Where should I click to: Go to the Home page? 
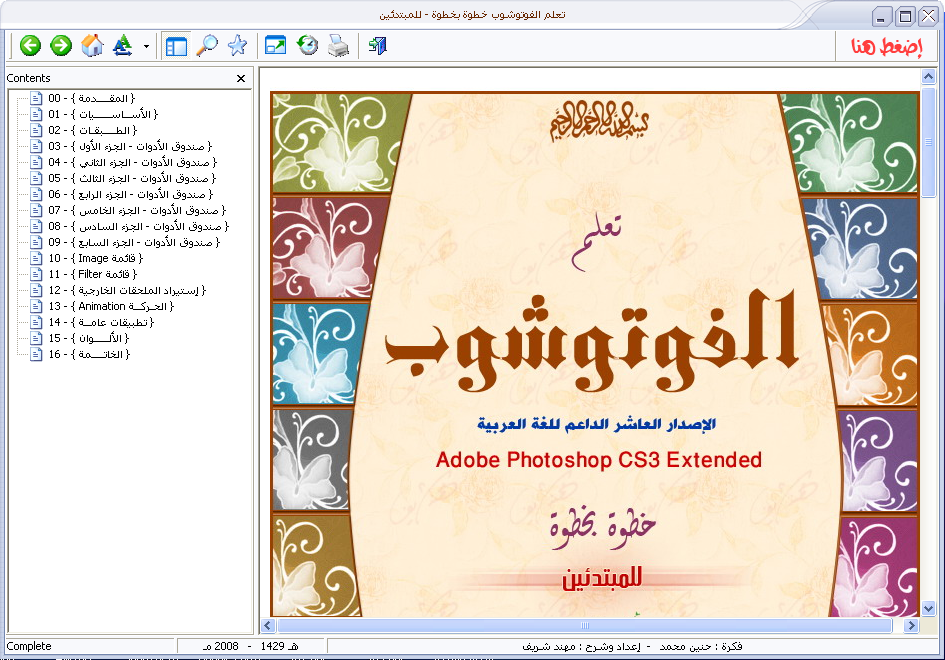click(x=92, y=45)
